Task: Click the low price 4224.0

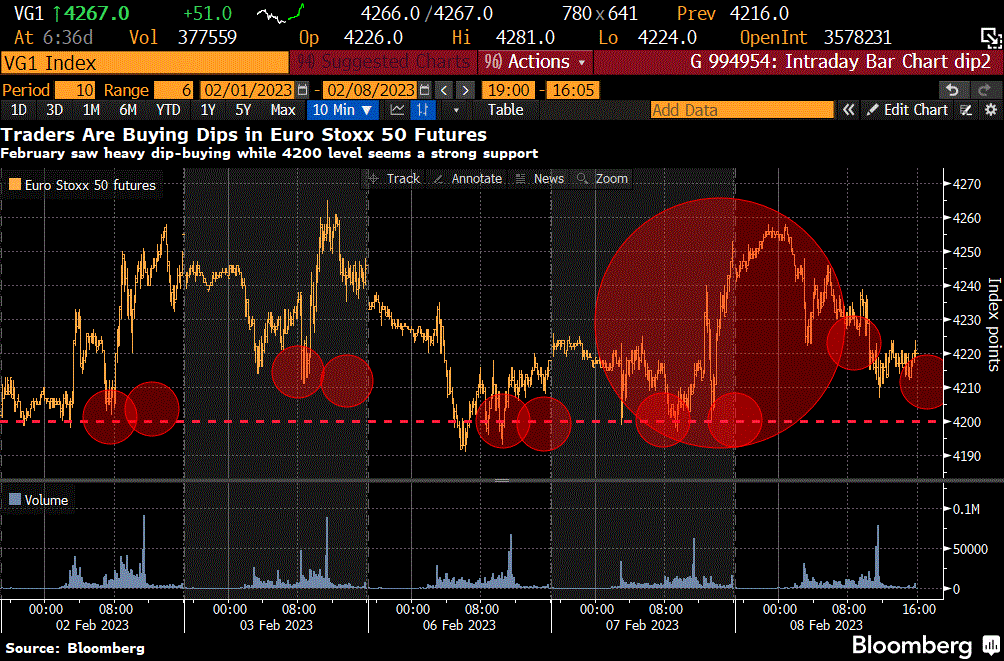Action: [667, 38]
